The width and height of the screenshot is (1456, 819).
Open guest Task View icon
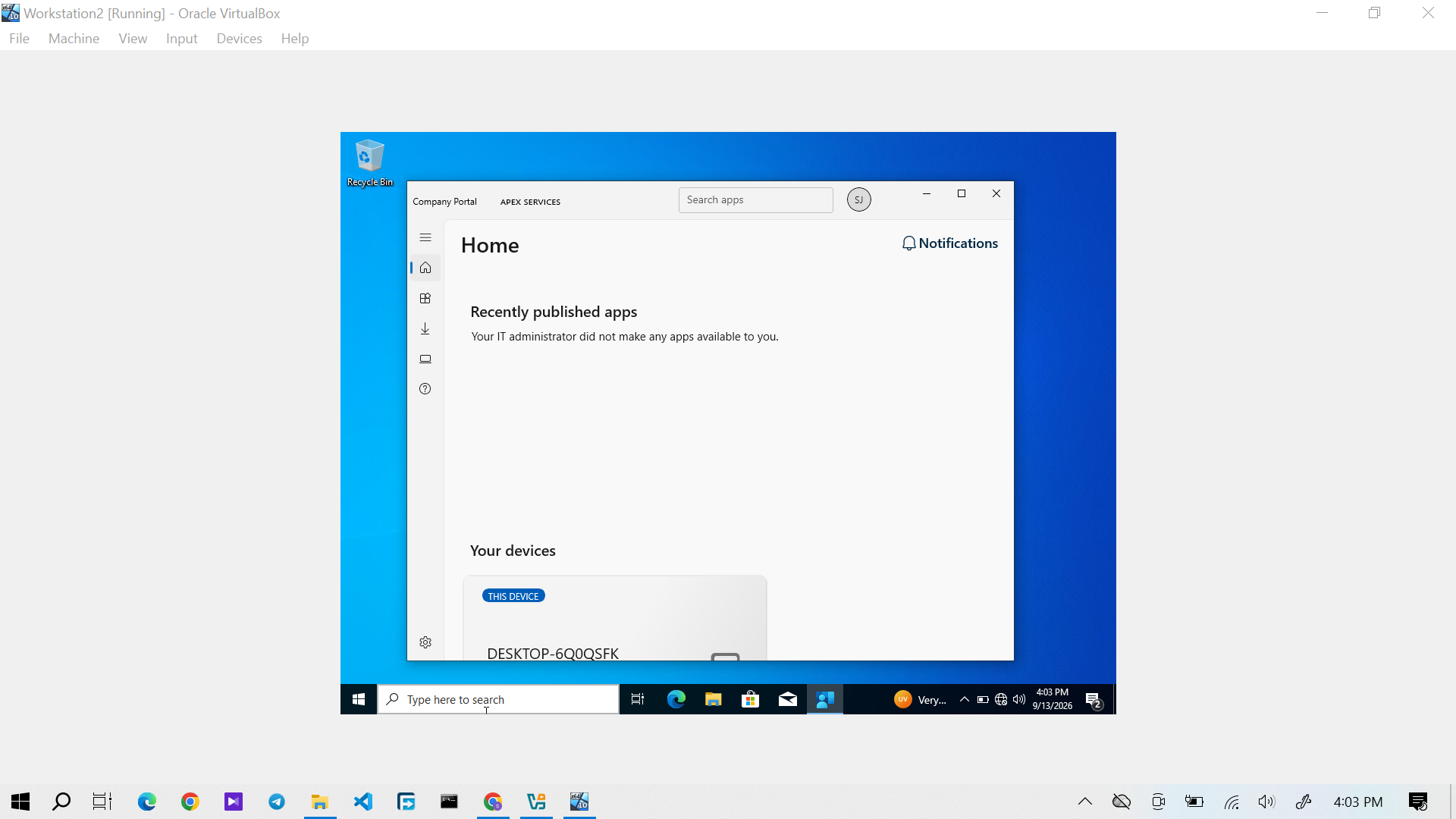[638, 699]
